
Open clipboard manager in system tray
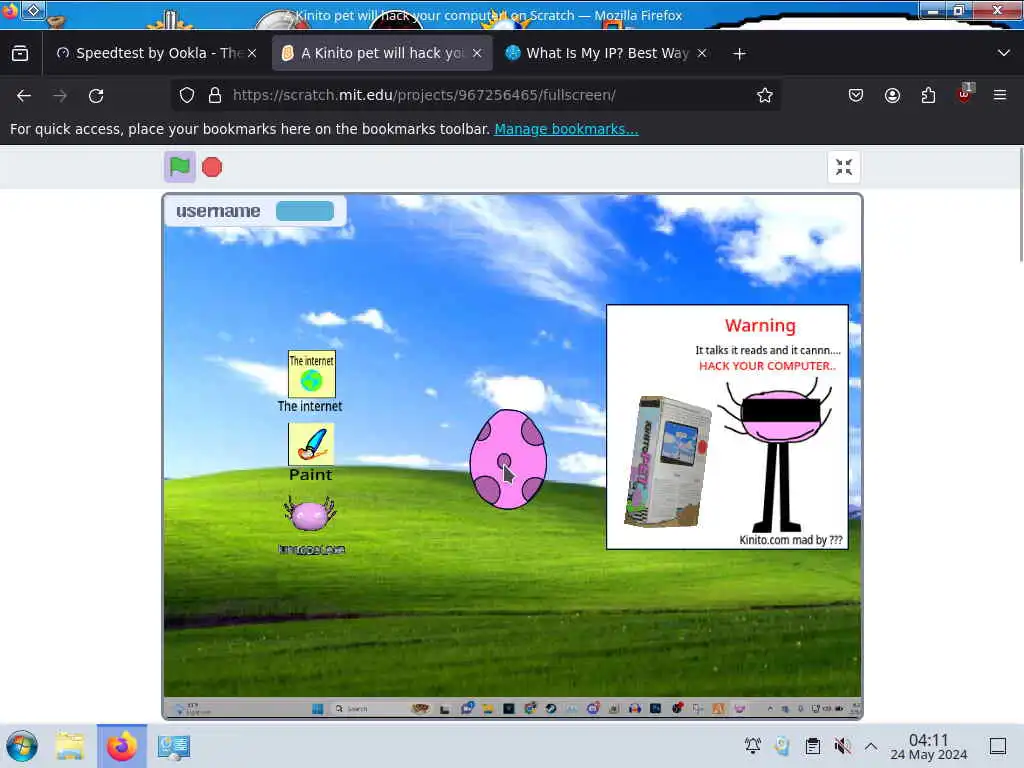pyautogui.click(x=812, y=746)
